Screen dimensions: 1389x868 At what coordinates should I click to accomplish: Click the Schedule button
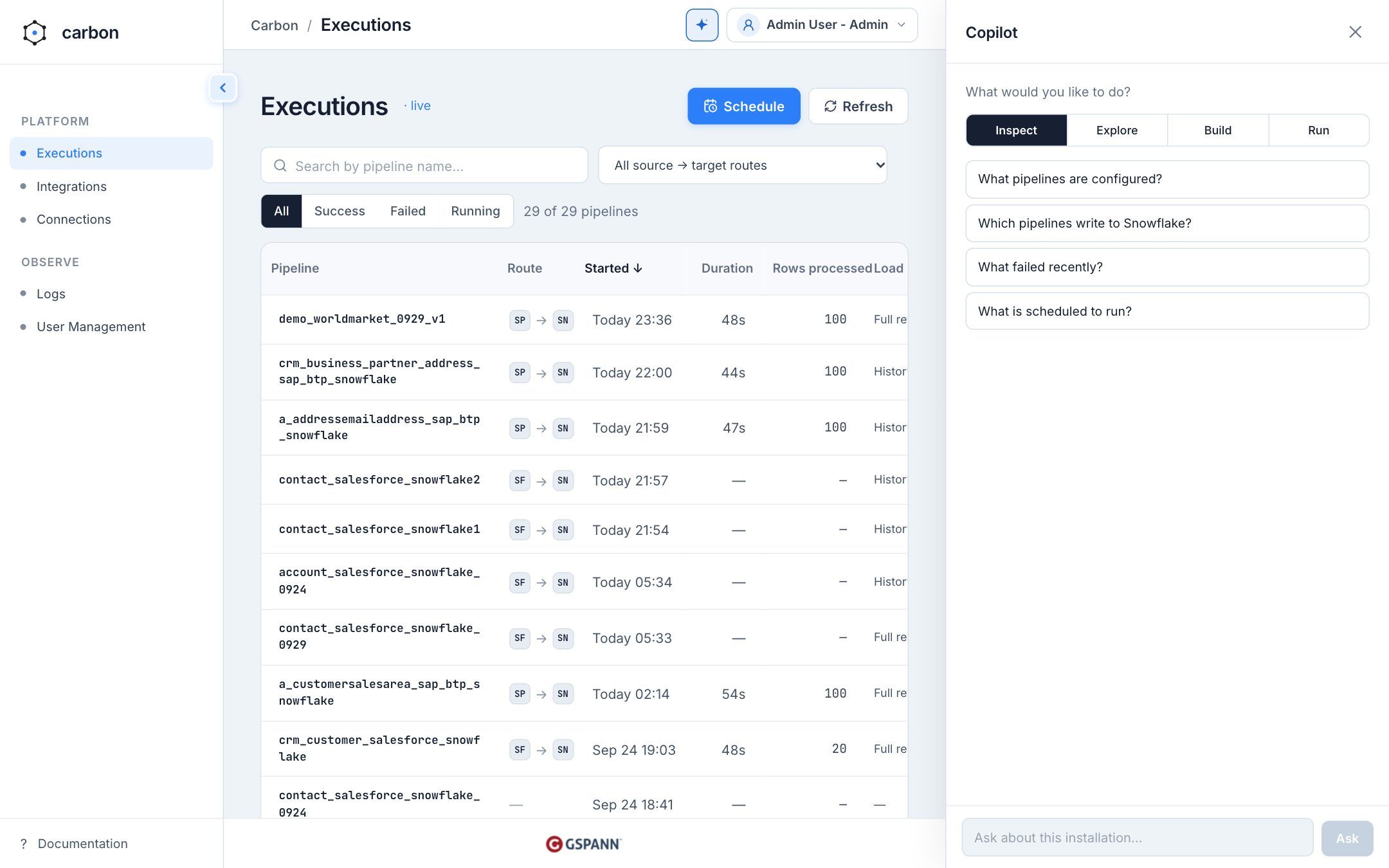point(744,106)
